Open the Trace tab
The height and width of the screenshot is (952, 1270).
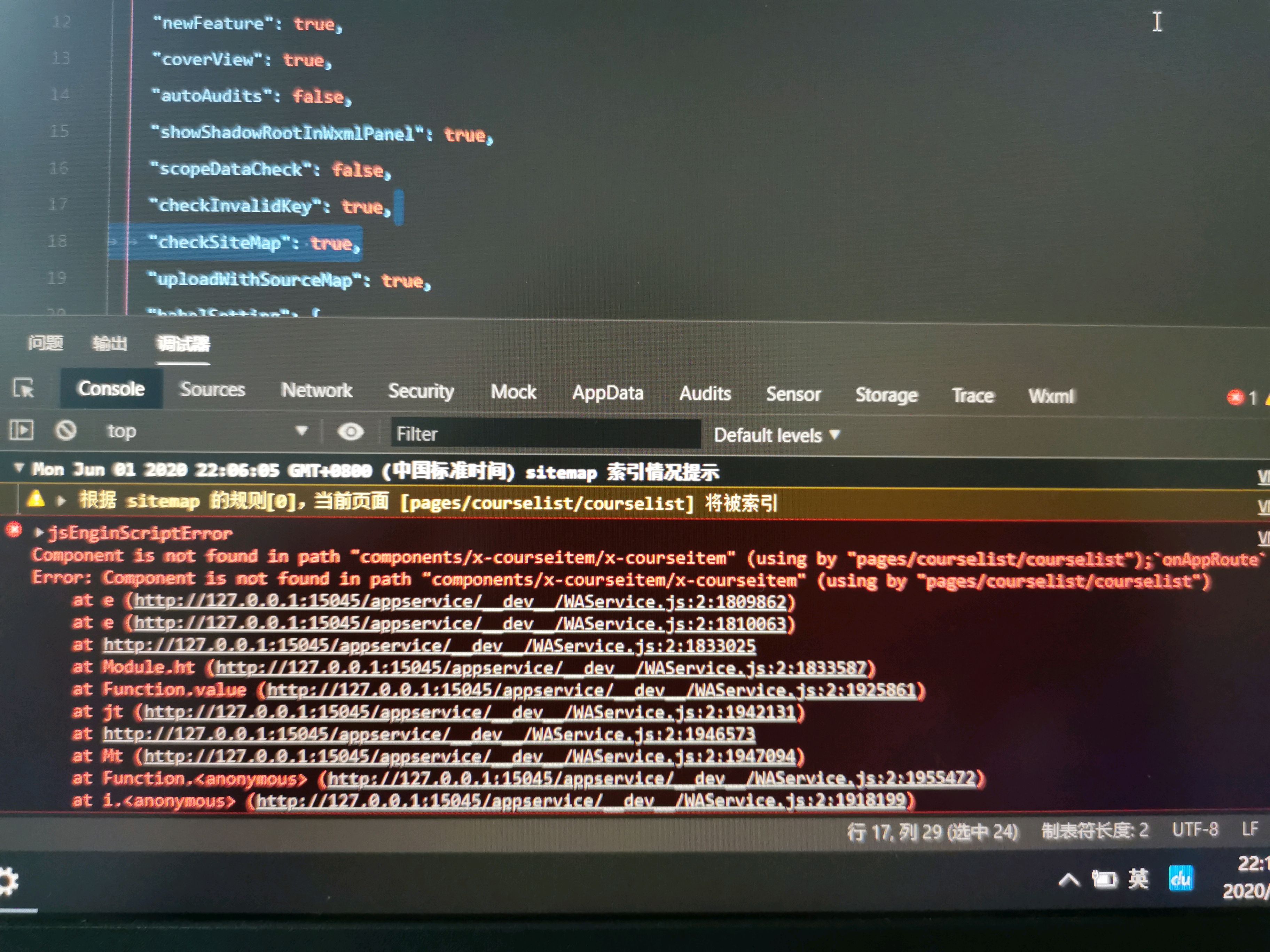[x=973, y=396]
